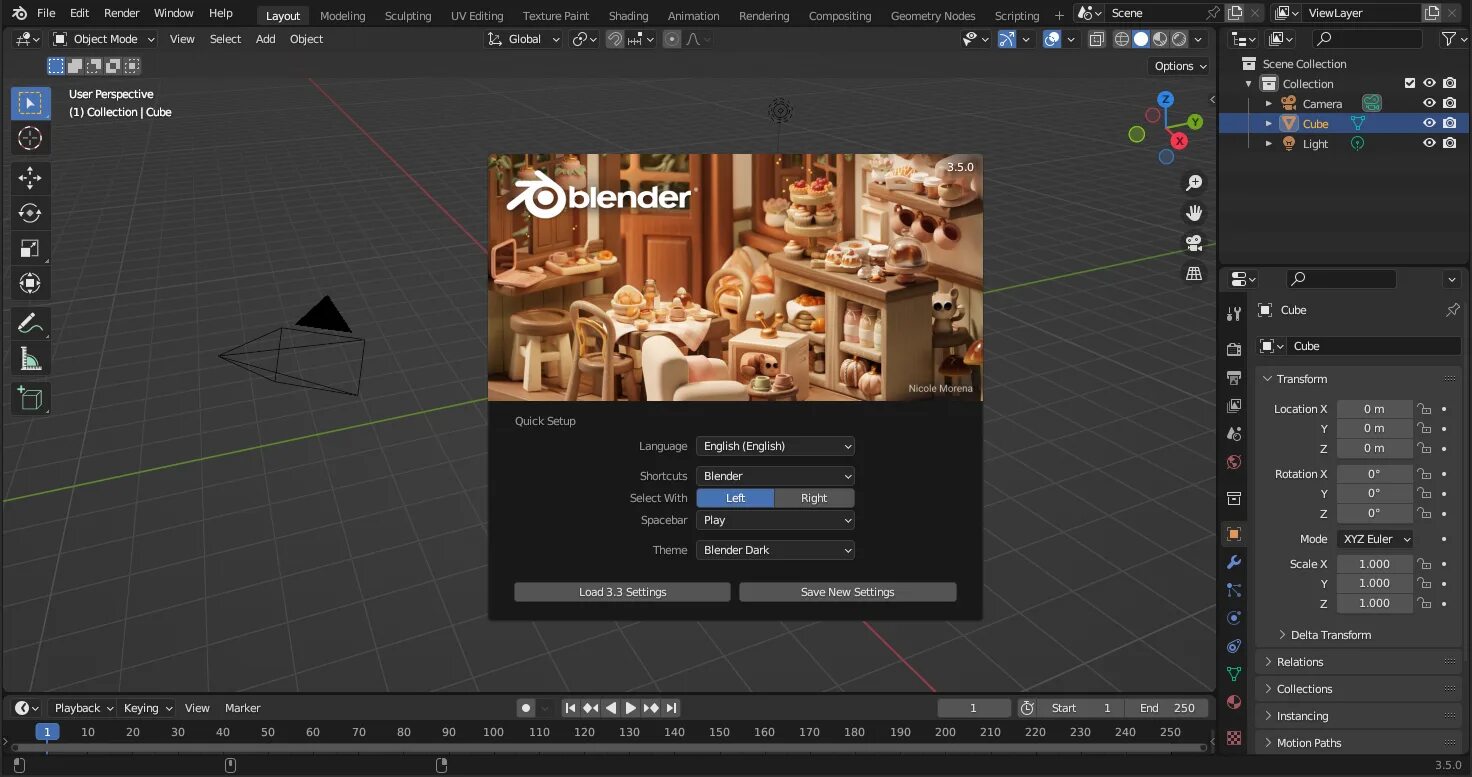The width and height of the screenshot is (1472, 777).
Task: Select the Measure tool
Action: pyautogui.click(x=30, y=359)
